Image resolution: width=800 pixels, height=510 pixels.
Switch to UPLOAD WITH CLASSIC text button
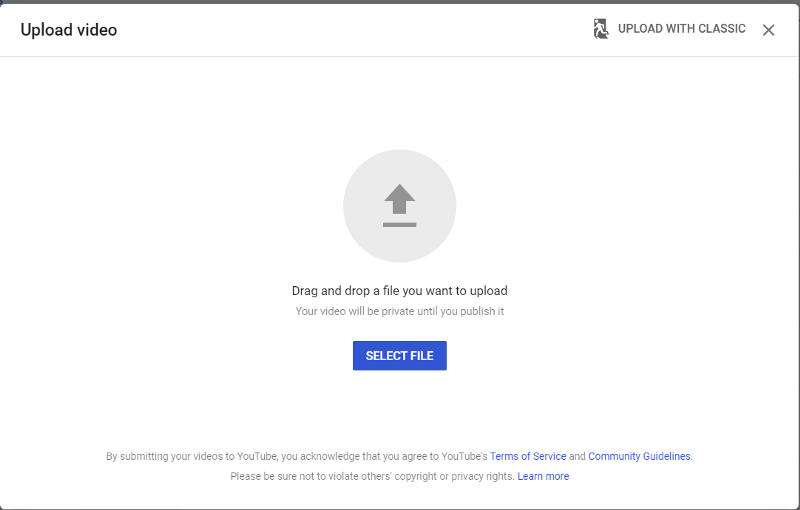pos(682,29)
